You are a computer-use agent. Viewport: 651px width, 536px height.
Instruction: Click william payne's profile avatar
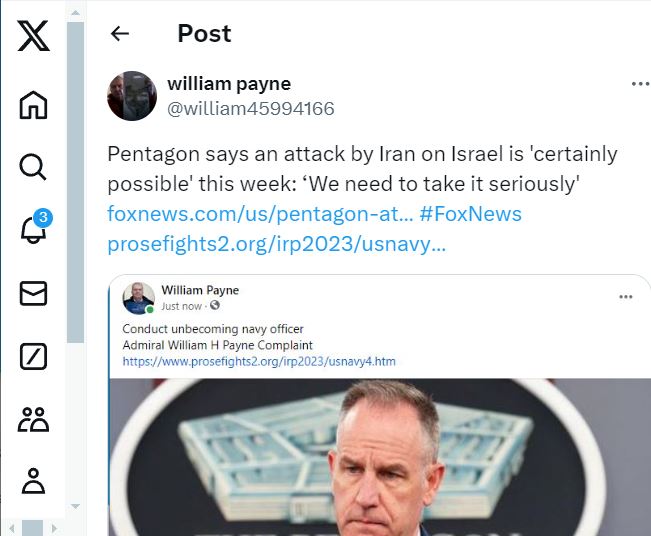click(132, 96)
